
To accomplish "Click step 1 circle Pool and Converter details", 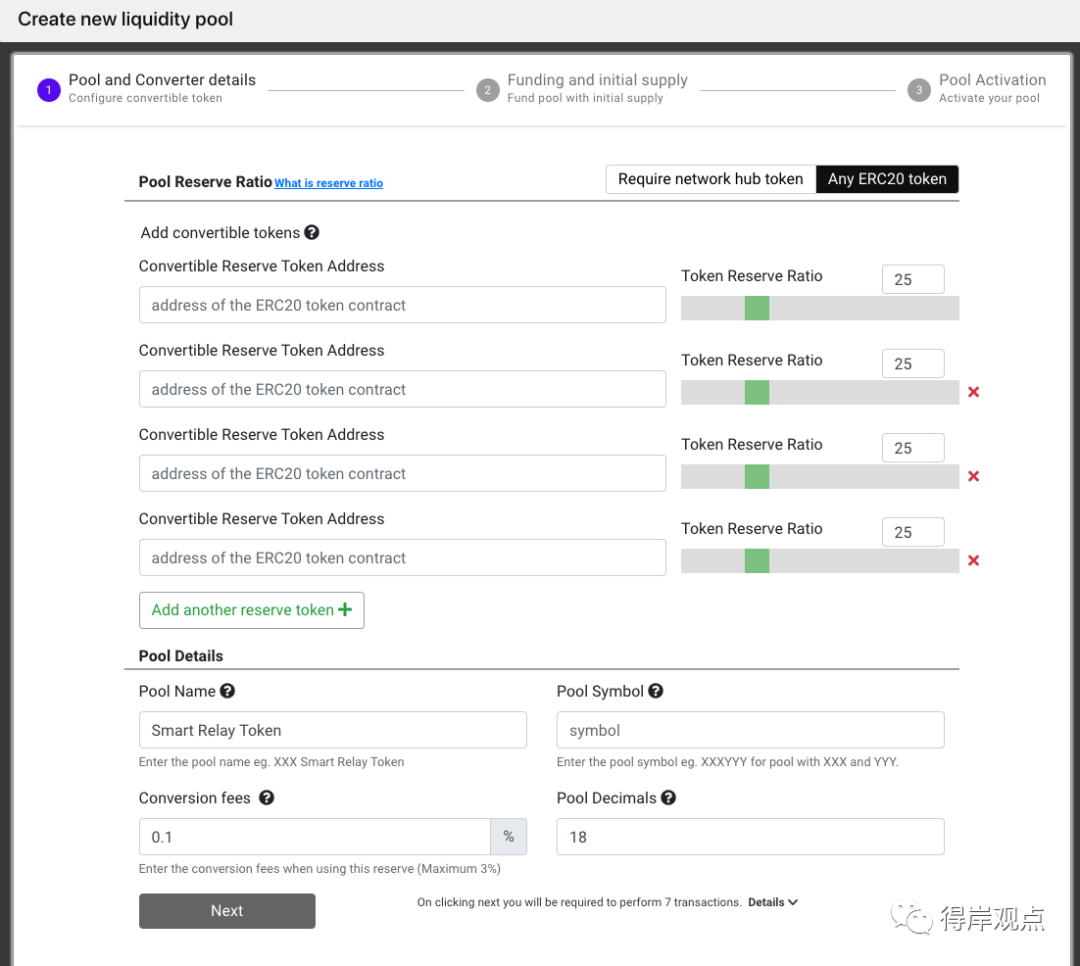I will pyautogui.click(x=49, y=90).
